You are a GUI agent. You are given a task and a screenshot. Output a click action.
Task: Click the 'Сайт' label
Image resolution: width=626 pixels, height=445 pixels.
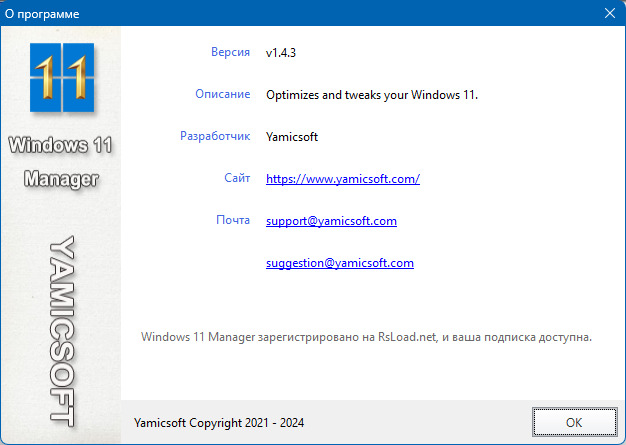click(237, 178)
